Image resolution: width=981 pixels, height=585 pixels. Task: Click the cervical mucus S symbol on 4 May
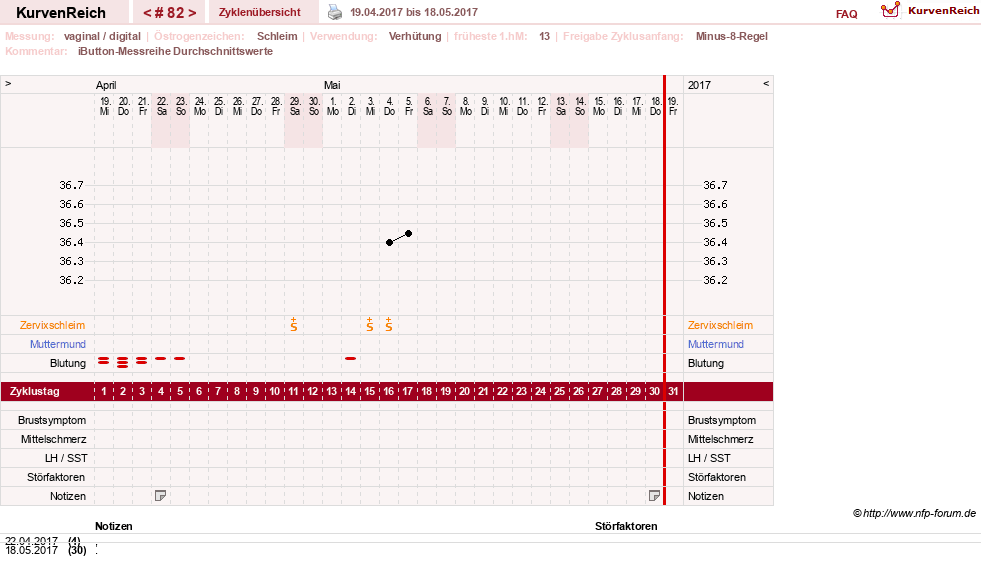pos(389,324)
